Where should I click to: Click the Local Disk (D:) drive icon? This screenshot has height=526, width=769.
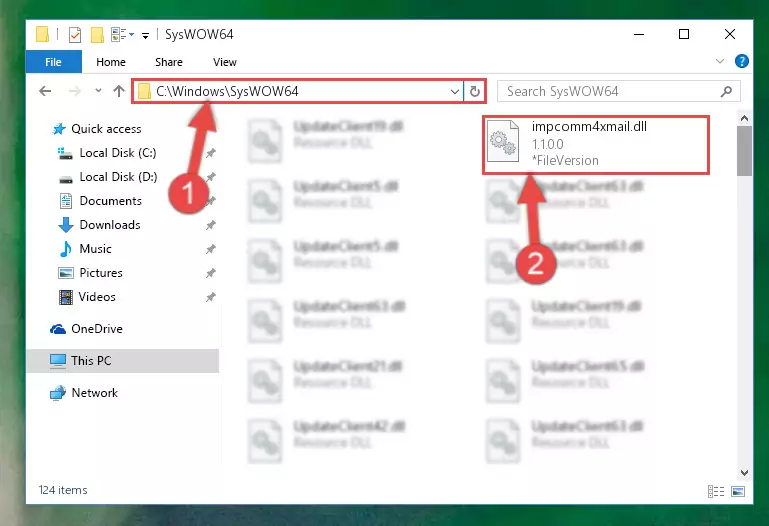coord(66,179)
